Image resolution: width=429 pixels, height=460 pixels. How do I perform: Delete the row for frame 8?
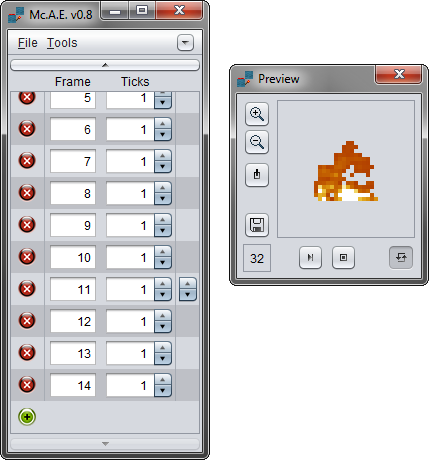point(27,193)
